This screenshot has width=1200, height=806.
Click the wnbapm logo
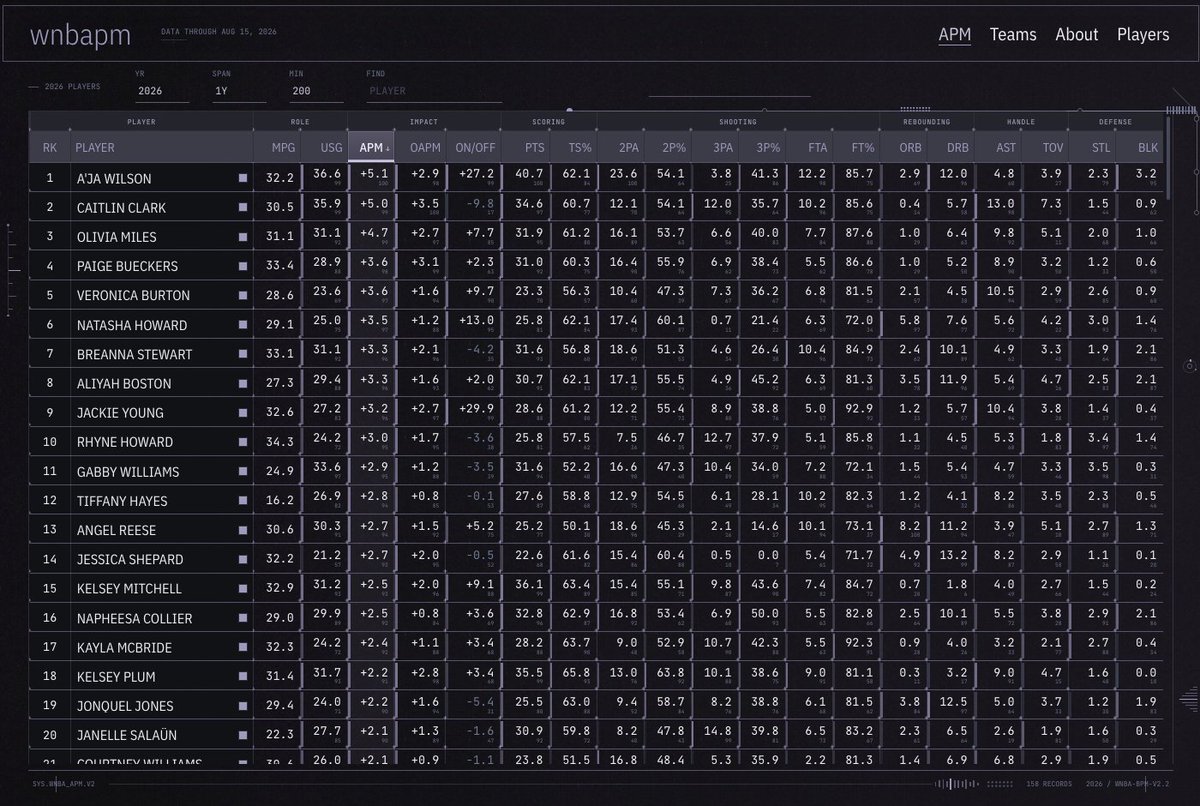pos(81,35)
